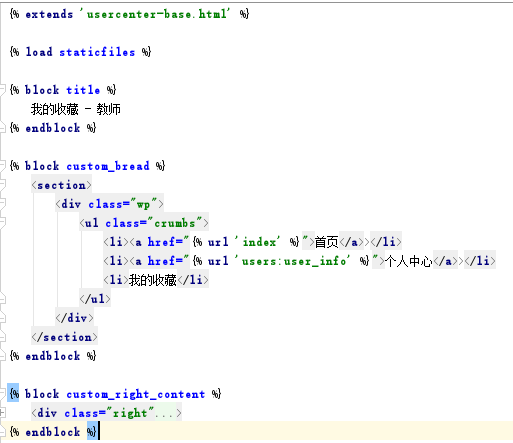
Task: Click the 个人中心 link text
Action: [409, 261]
